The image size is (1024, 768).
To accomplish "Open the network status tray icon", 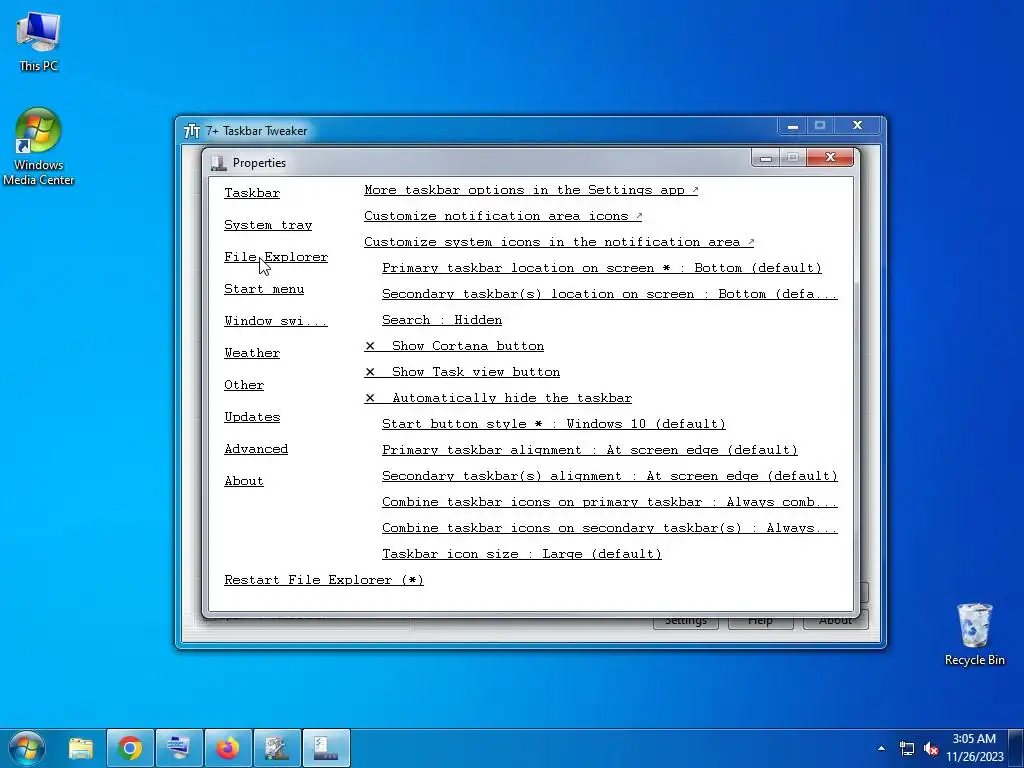I will click(x=907, y=748).
